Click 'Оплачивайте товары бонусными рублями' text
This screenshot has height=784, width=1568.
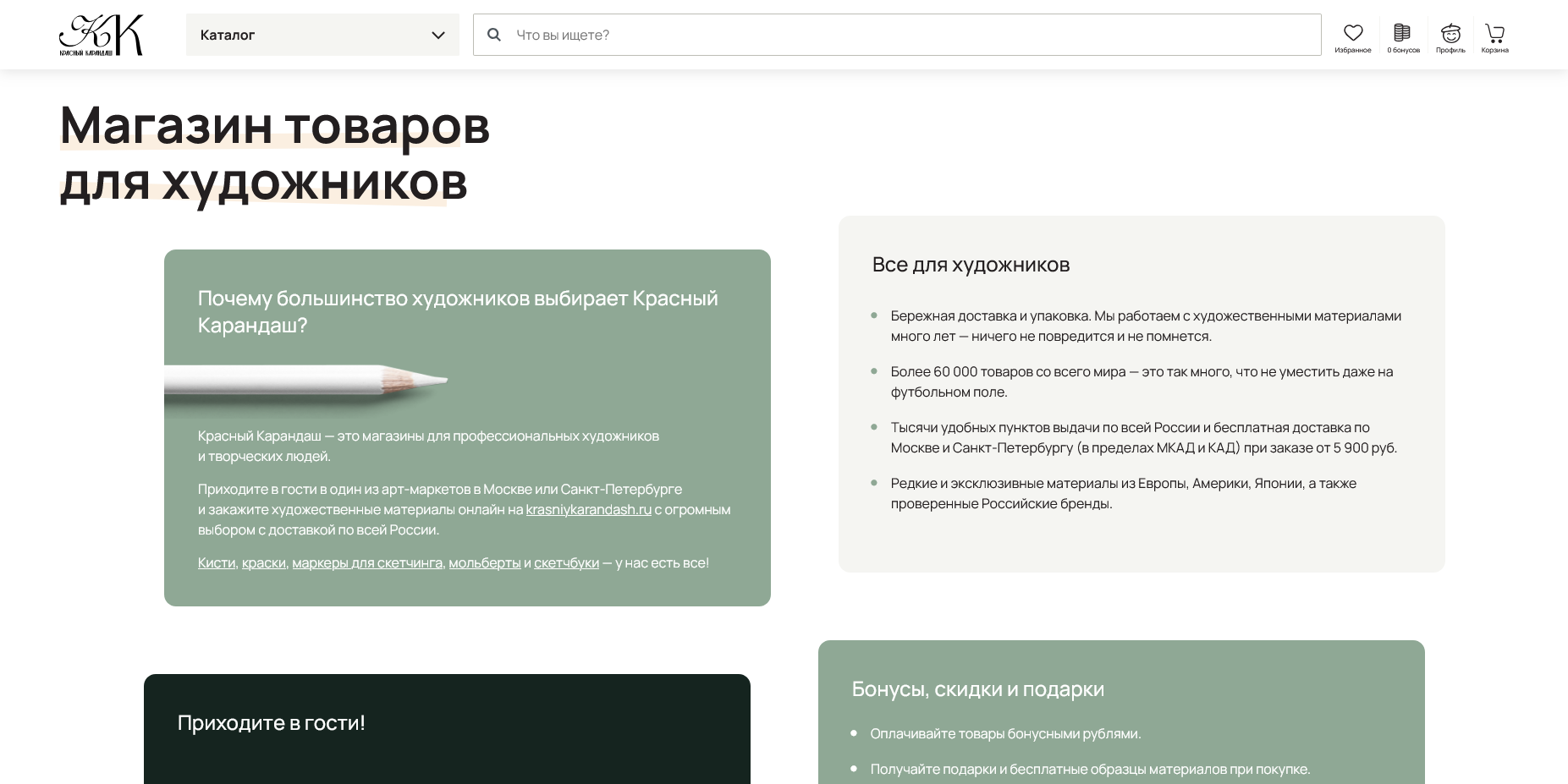pos(1006,733)
